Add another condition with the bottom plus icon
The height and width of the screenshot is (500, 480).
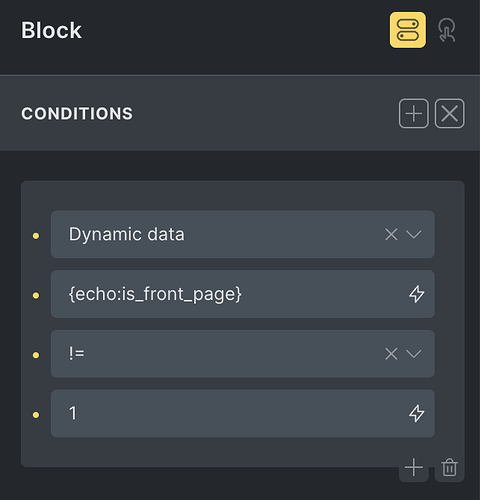point(414,467)
